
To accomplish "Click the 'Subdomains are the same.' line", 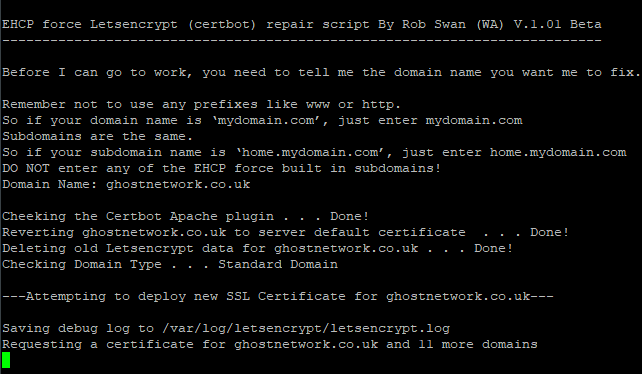I will pyautogui.click(x=97, y=136).
